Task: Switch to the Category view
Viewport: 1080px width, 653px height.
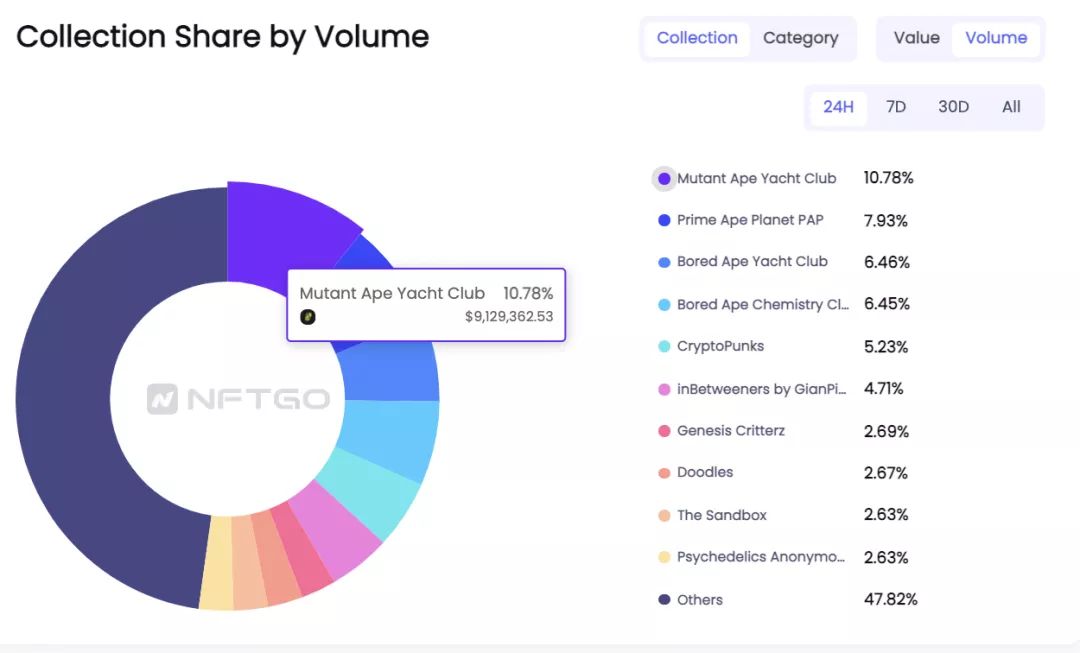Action: (x=800, y=38)
